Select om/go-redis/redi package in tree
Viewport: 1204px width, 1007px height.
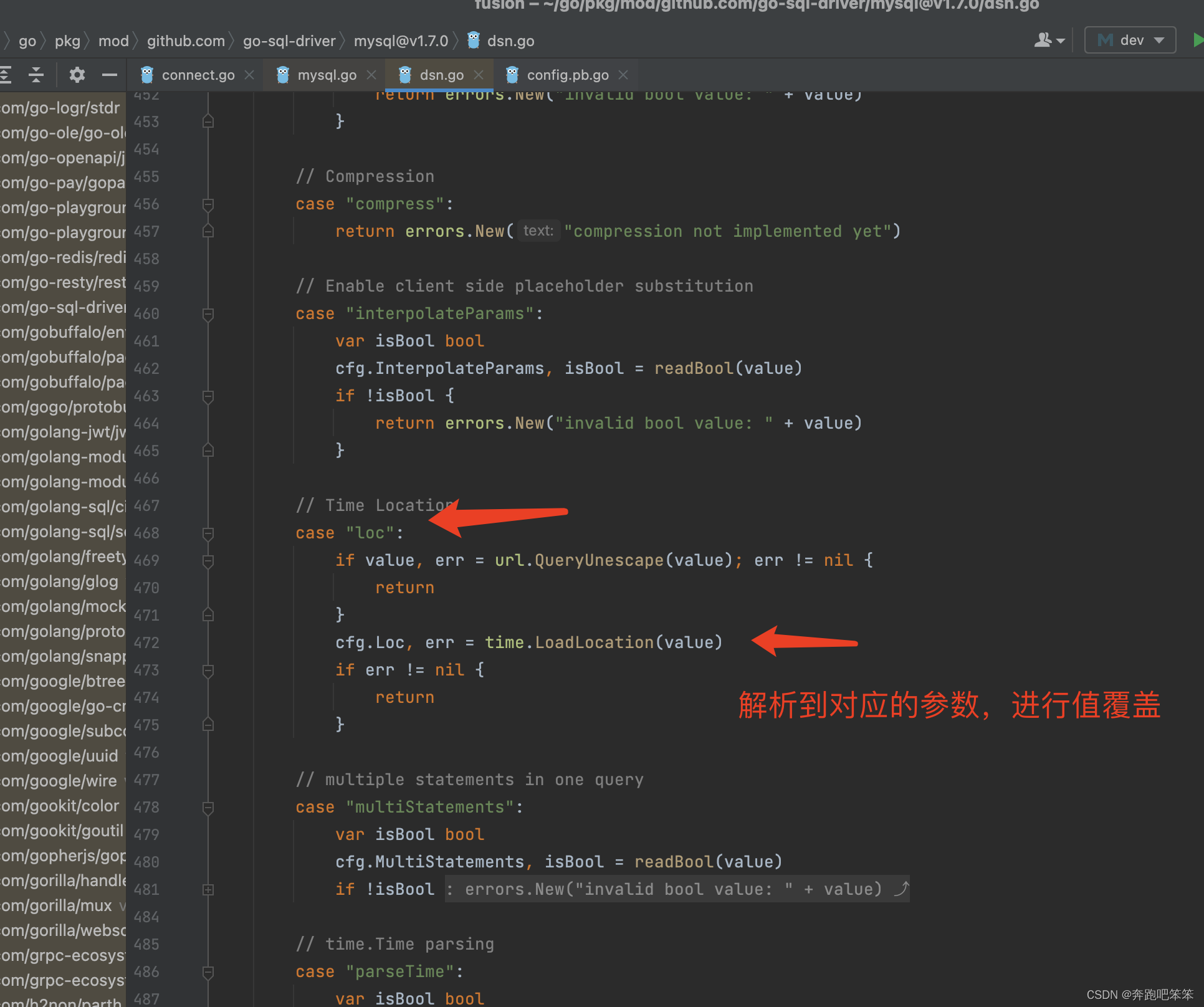coord(62,257)
